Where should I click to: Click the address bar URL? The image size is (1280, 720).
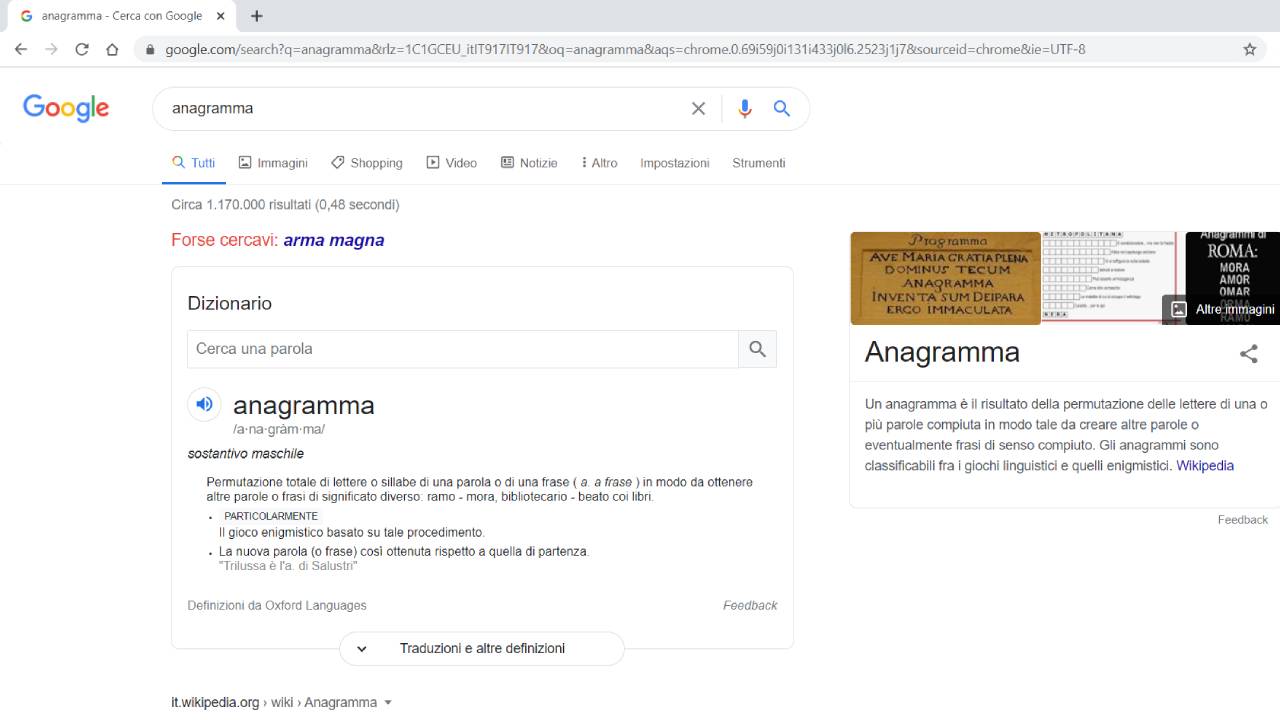pos(625,49)
